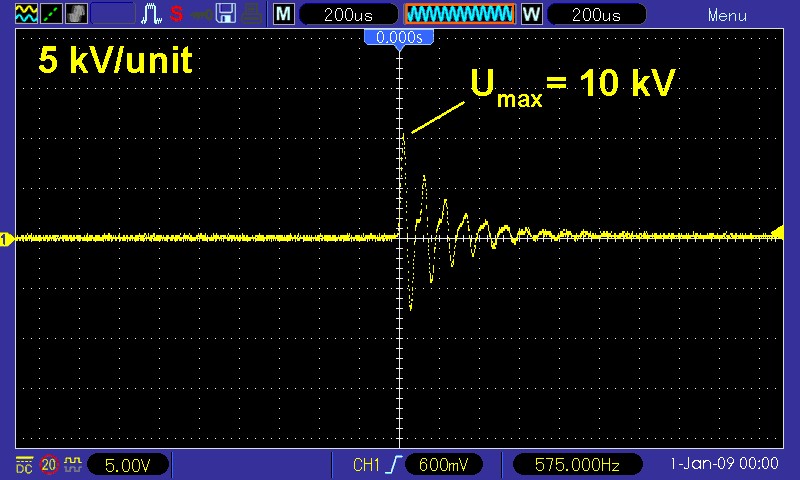Screen dimensions: 800x480
Task: Click the red S stop status icon
Action: coord(176,15)
